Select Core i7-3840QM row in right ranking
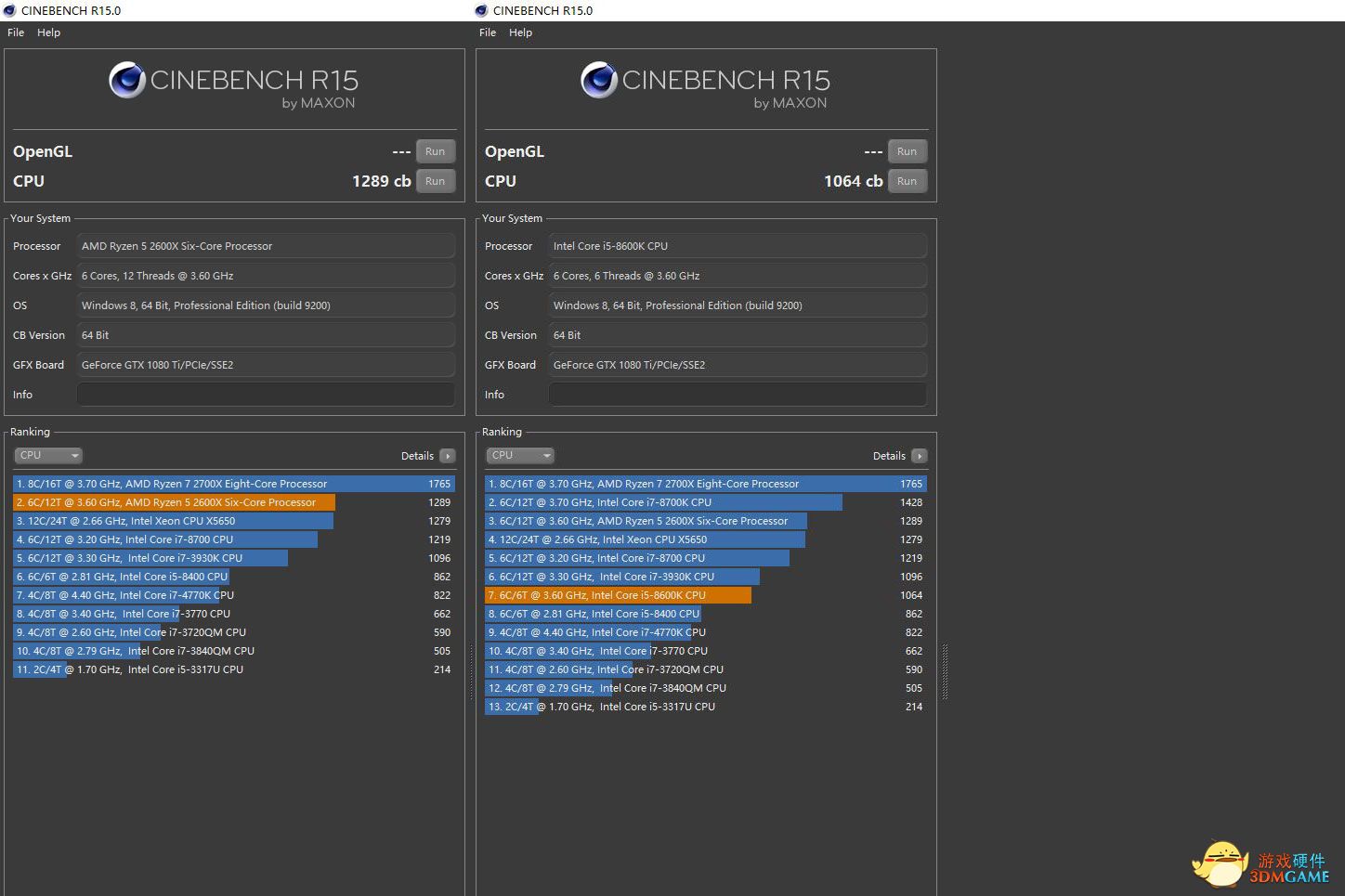This screenshot has height=896, width=1345. [705, 688]
